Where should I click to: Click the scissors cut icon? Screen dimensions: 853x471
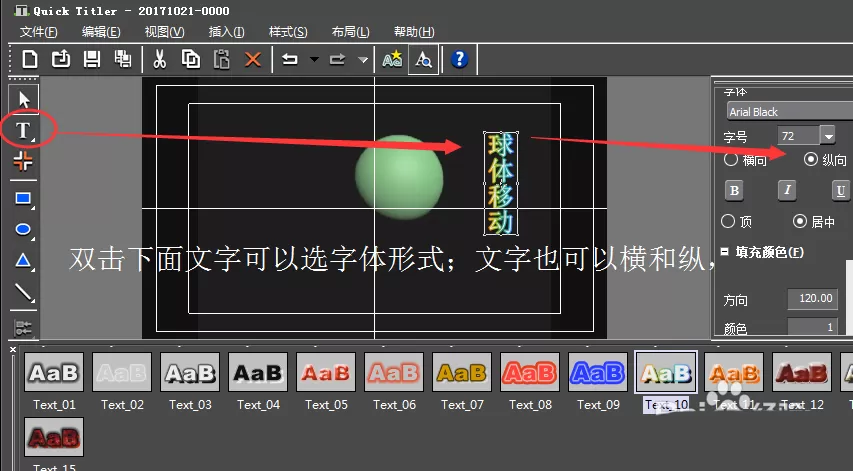[x=159, y=59]
